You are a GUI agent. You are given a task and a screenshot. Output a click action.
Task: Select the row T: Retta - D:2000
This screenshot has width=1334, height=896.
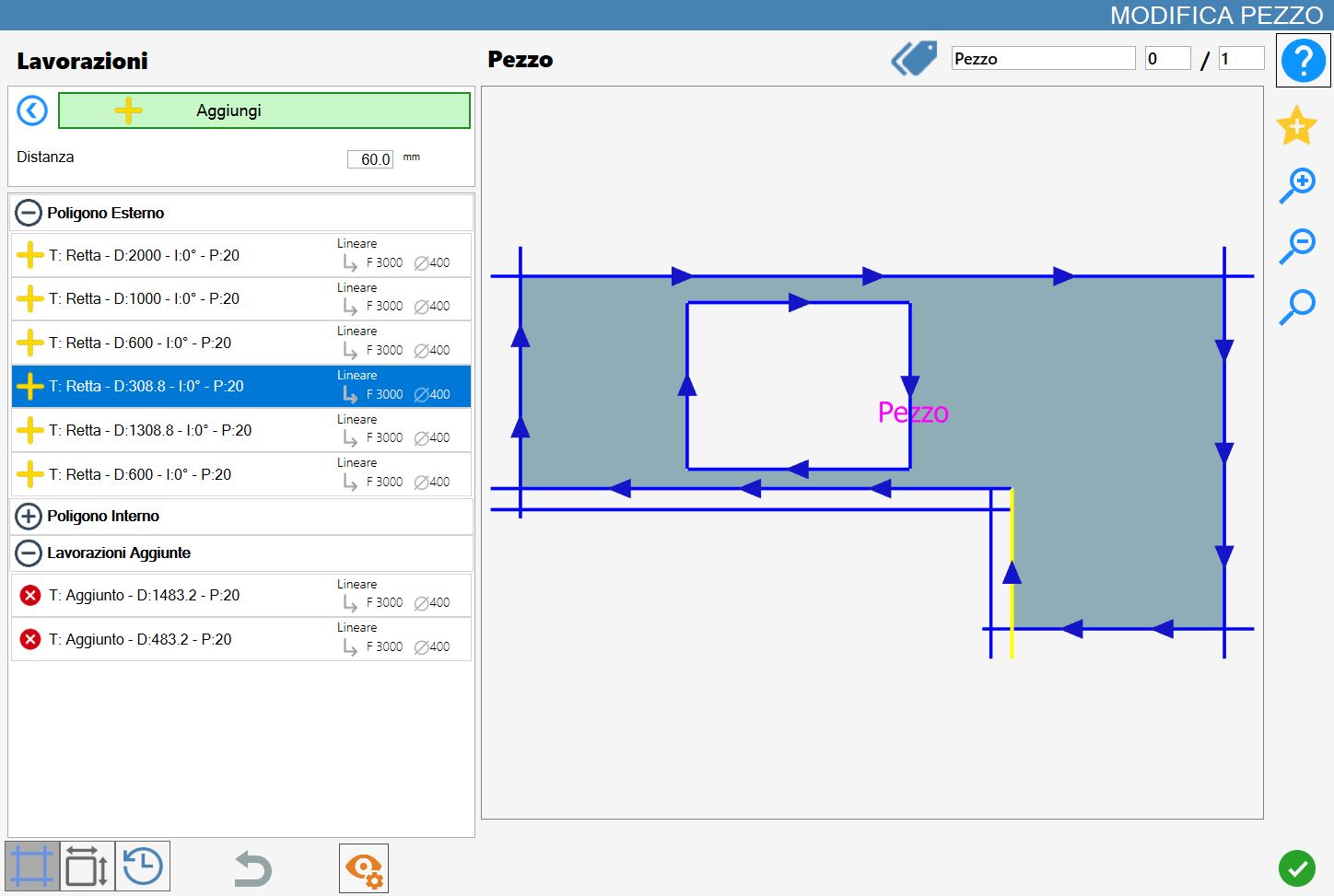(241, 255)
